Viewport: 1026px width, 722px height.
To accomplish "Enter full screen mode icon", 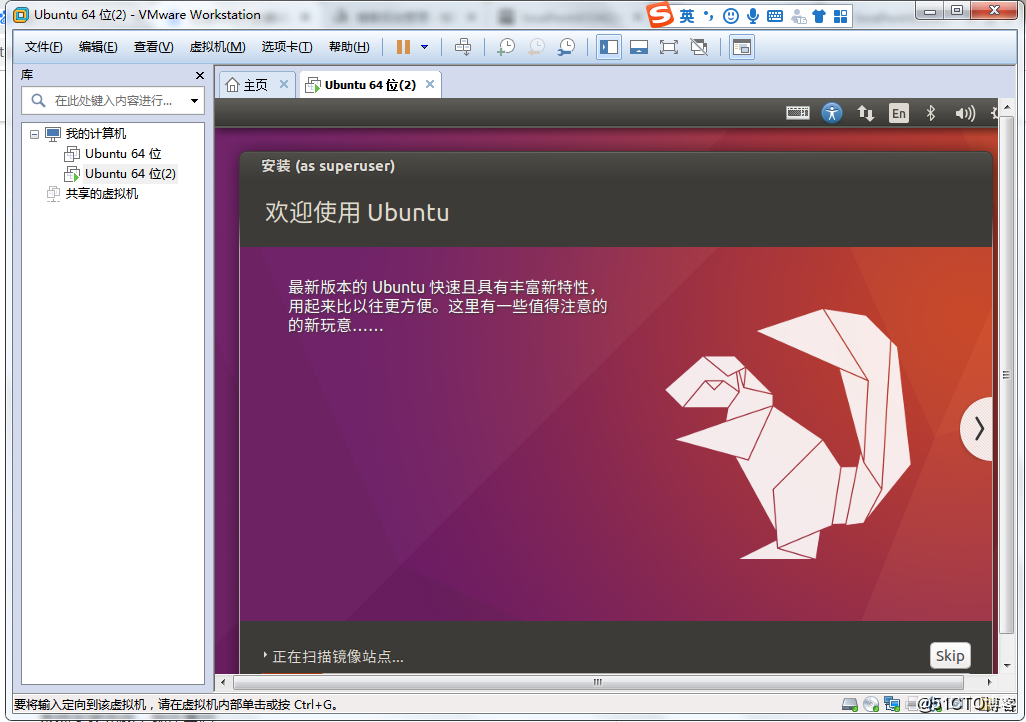I will pos(669,47).
